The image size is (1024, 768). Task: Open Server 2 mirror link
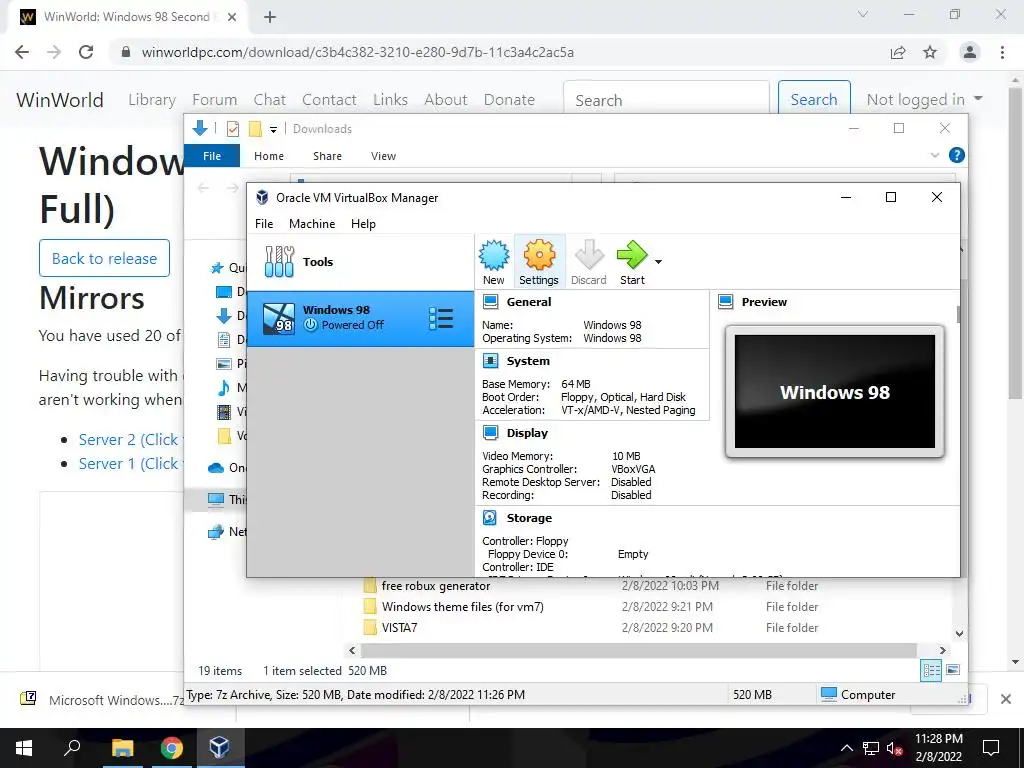point(129,440)
